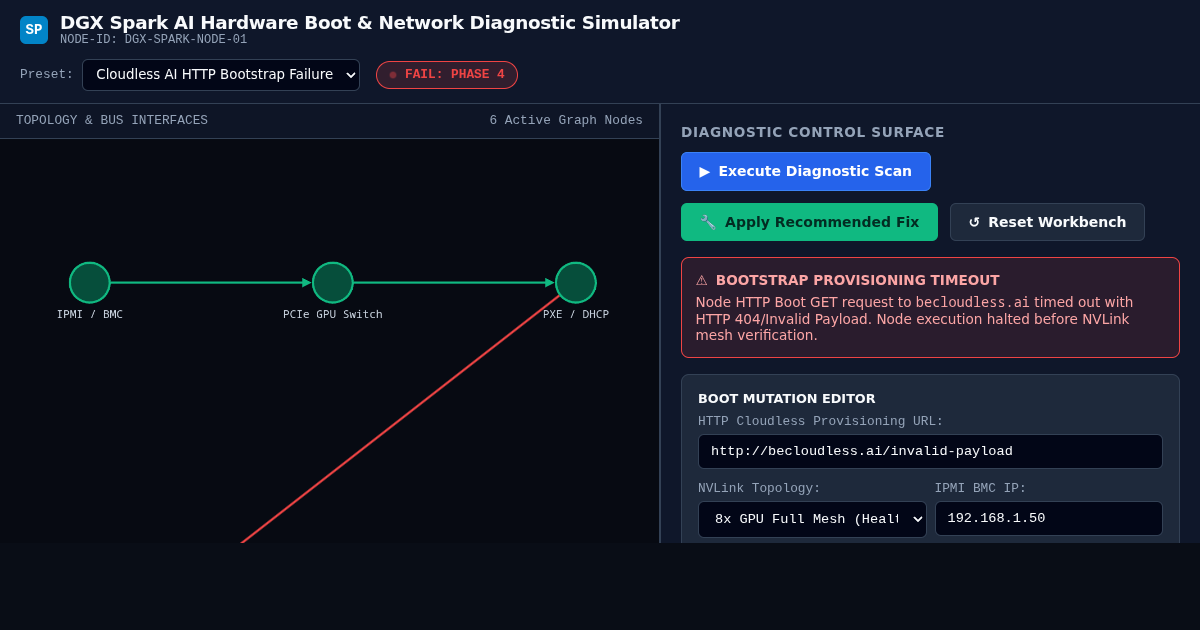
Task: Click 'TOPOLOGY & BUS INTERFACES' header
Action: pyautogui.click(x=112, y=121)
